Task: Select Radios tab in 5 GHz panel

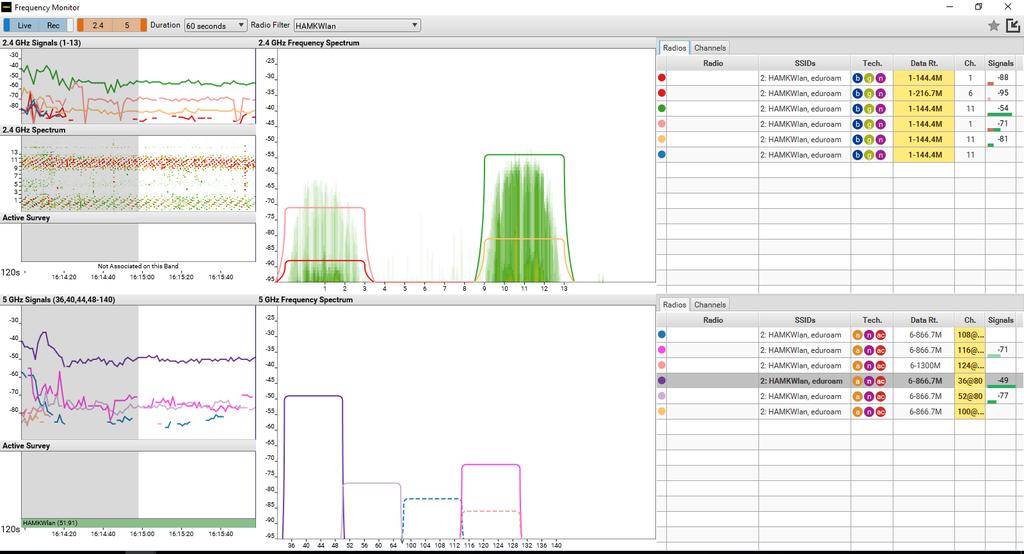Action: click(x=675, y=304)
